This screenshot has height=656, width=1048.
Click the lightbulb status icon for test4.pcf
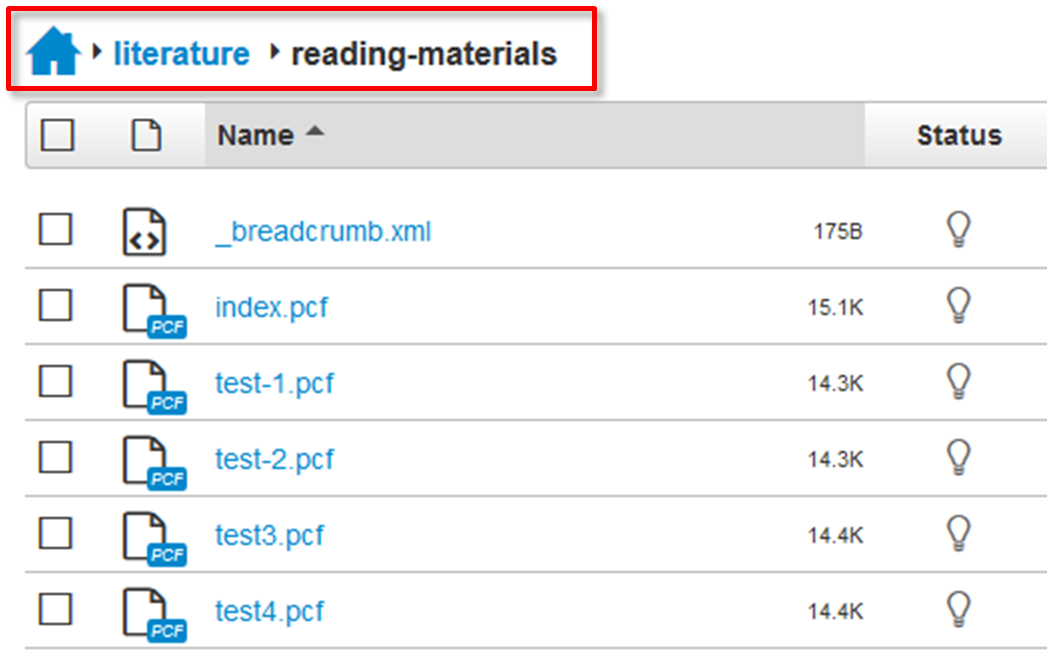(x=959, y=608)
